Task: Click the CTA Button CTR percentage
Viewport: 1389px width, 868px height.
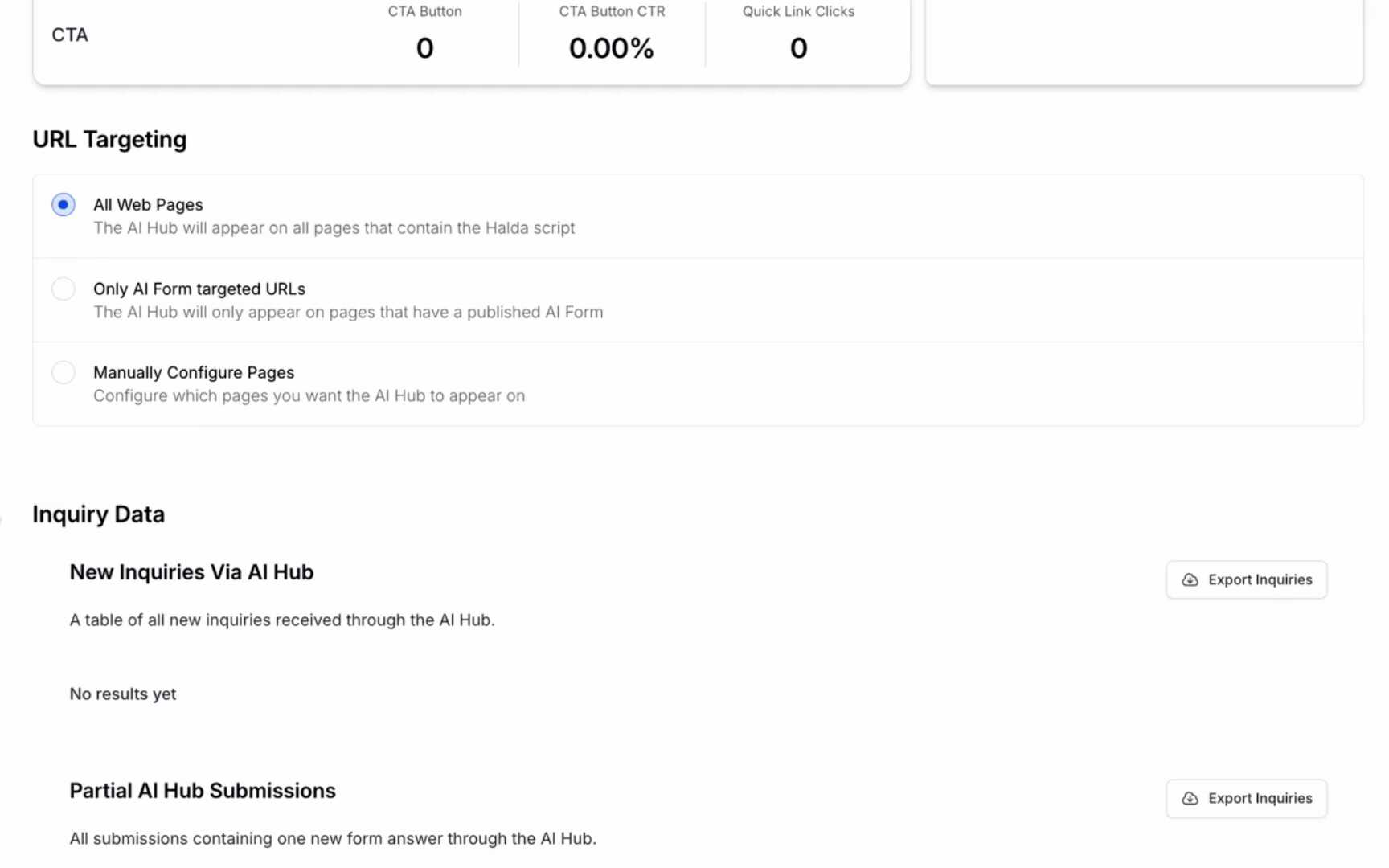Action: coord(612,48)
